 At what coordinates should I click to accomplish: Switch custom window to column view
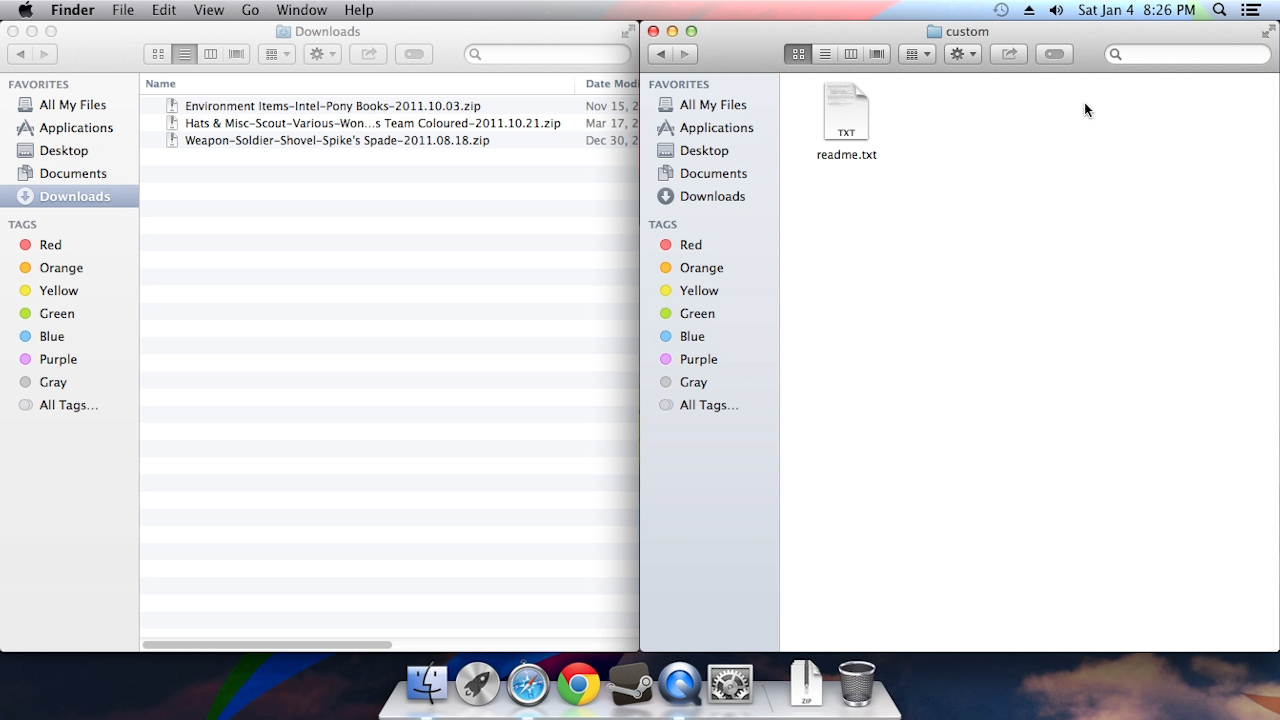(851, 54)
